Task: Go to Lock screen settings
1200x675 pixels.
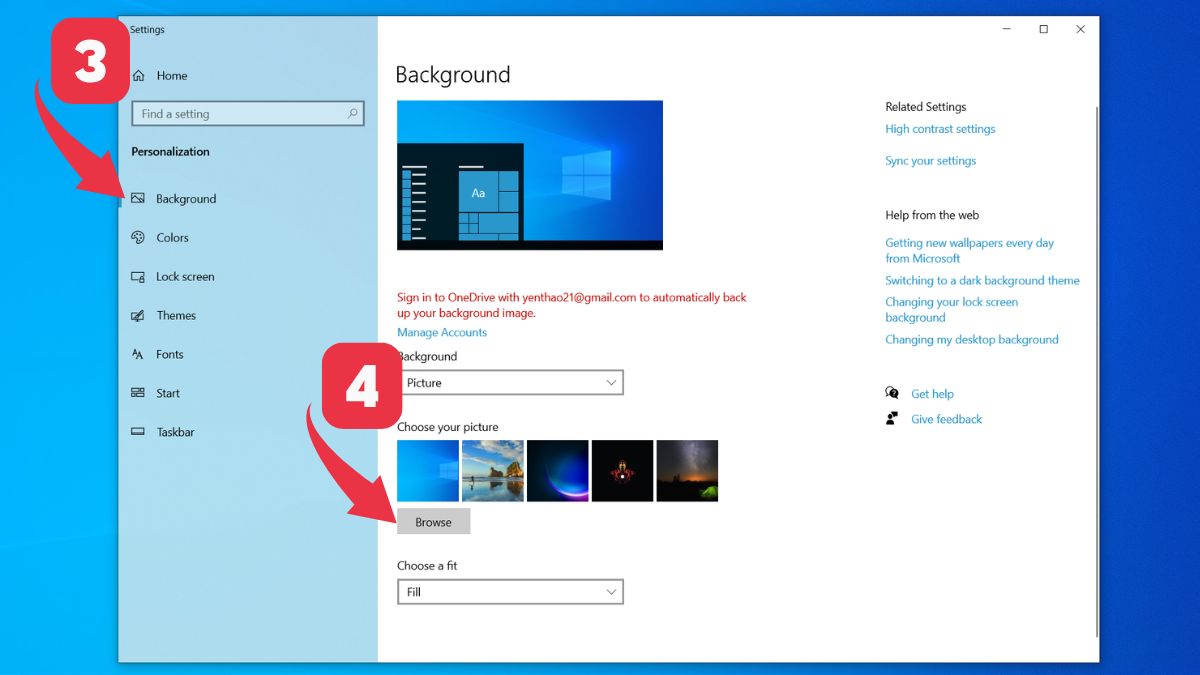Action: tap(185, 277)
